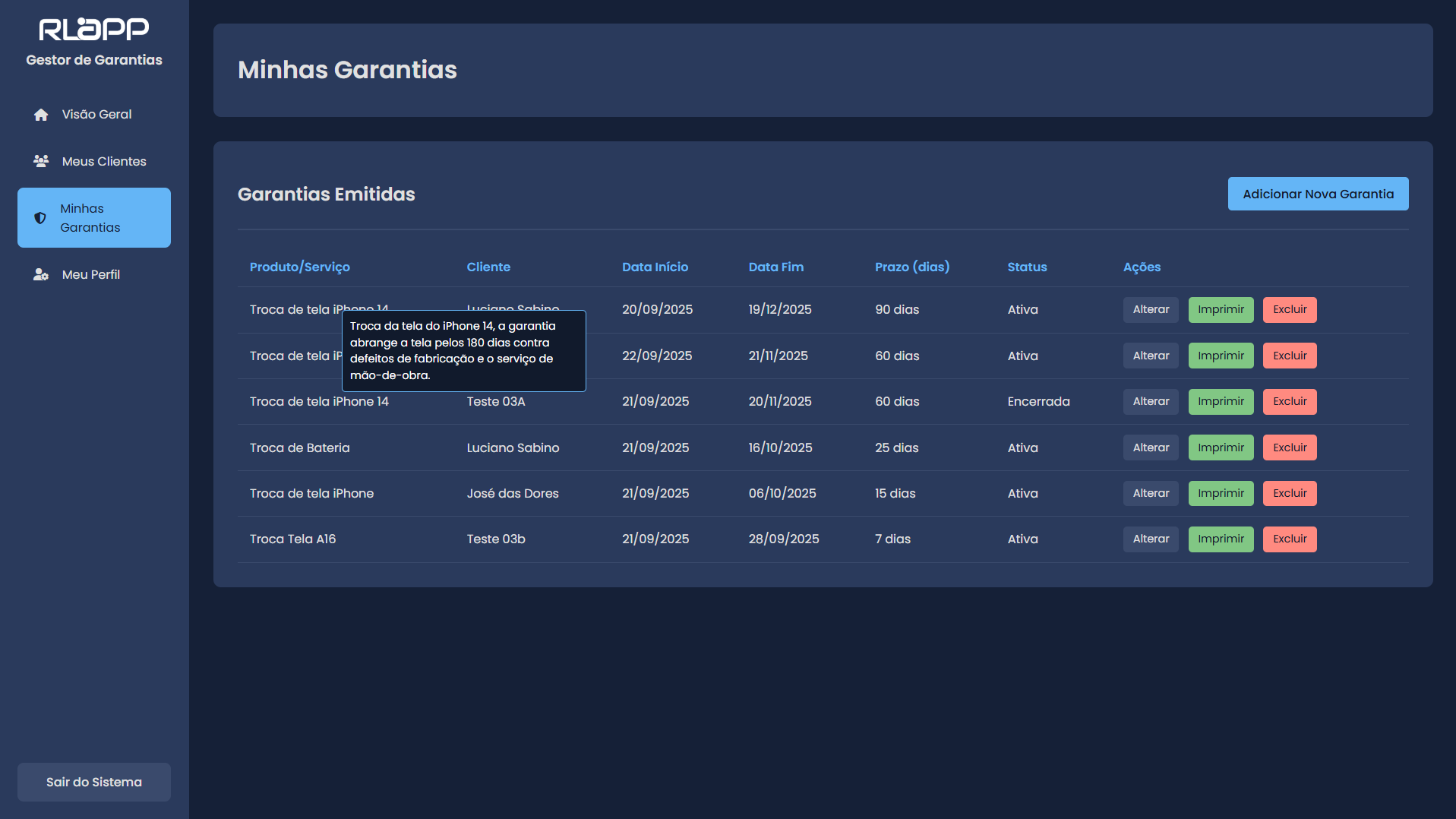The height and width of the screenshot is (819, 1456).
Task: Select the Troca de tela iPhone product cell
Action: pyautogui.click(x=311, y=494)
